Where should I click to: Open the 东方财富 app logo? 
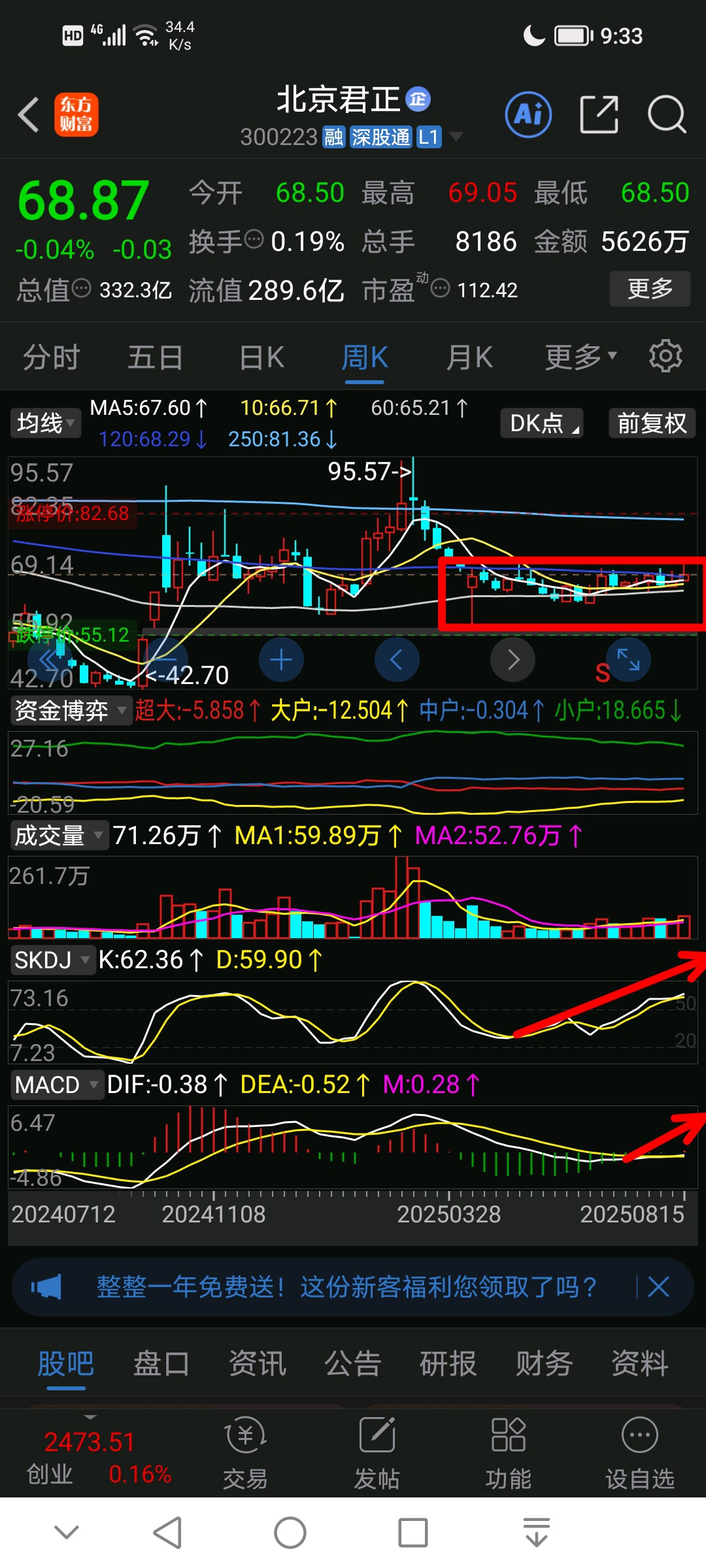click(76, 114)
